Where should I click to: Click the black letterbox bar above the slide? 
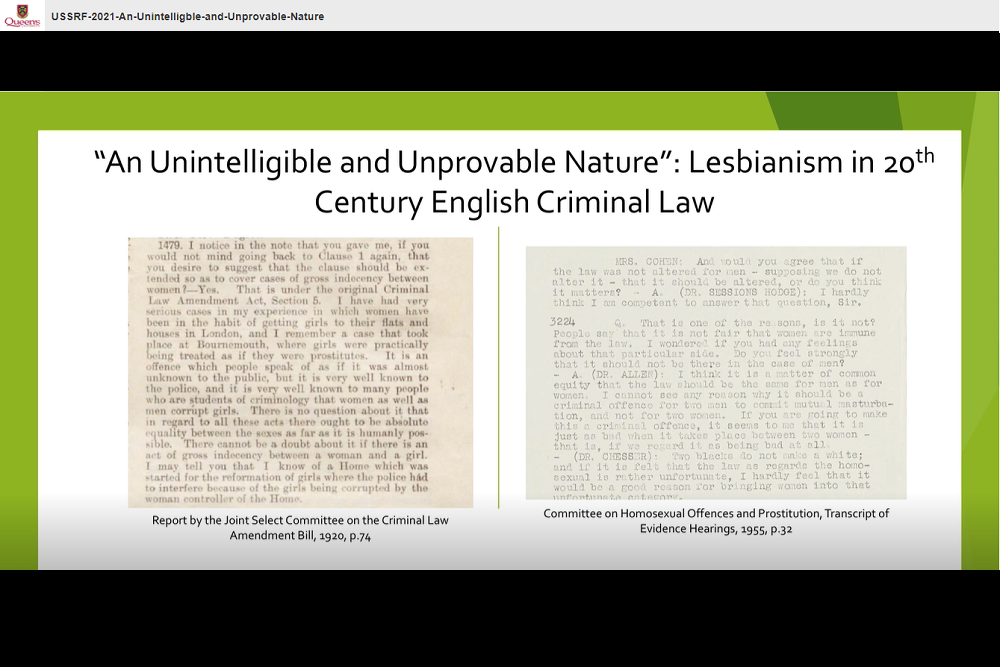point(500,61)
